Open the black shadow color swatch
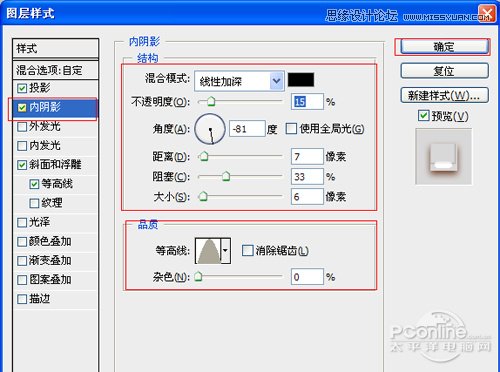The image size is (500, 372). pyautogui.click(x=301, y=80)
